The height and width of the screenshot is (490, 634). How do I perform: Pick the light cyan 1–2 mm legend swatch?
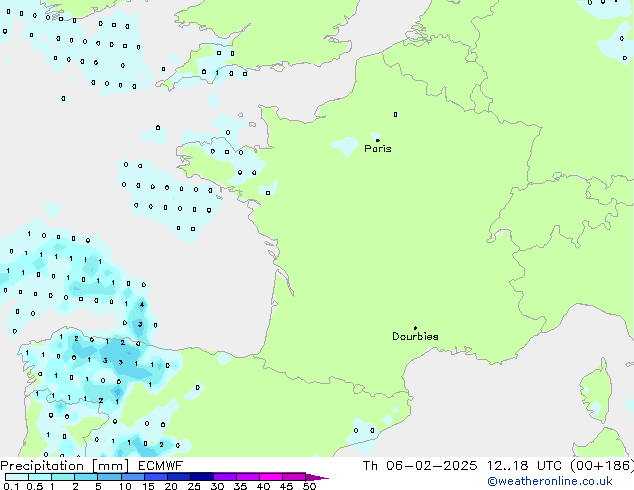coord(63,477)
